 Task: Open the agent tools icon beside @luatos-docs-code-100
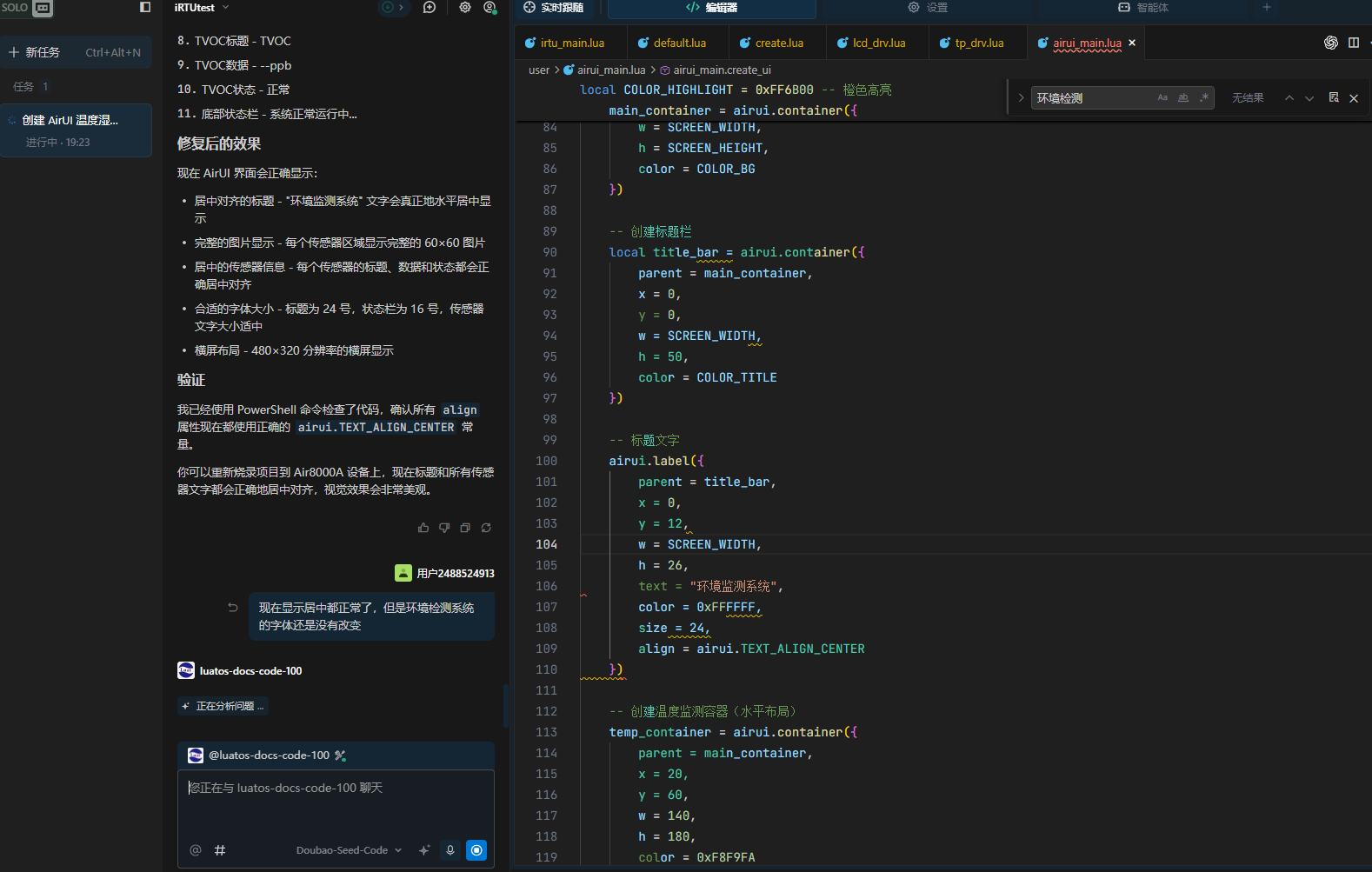341,756
